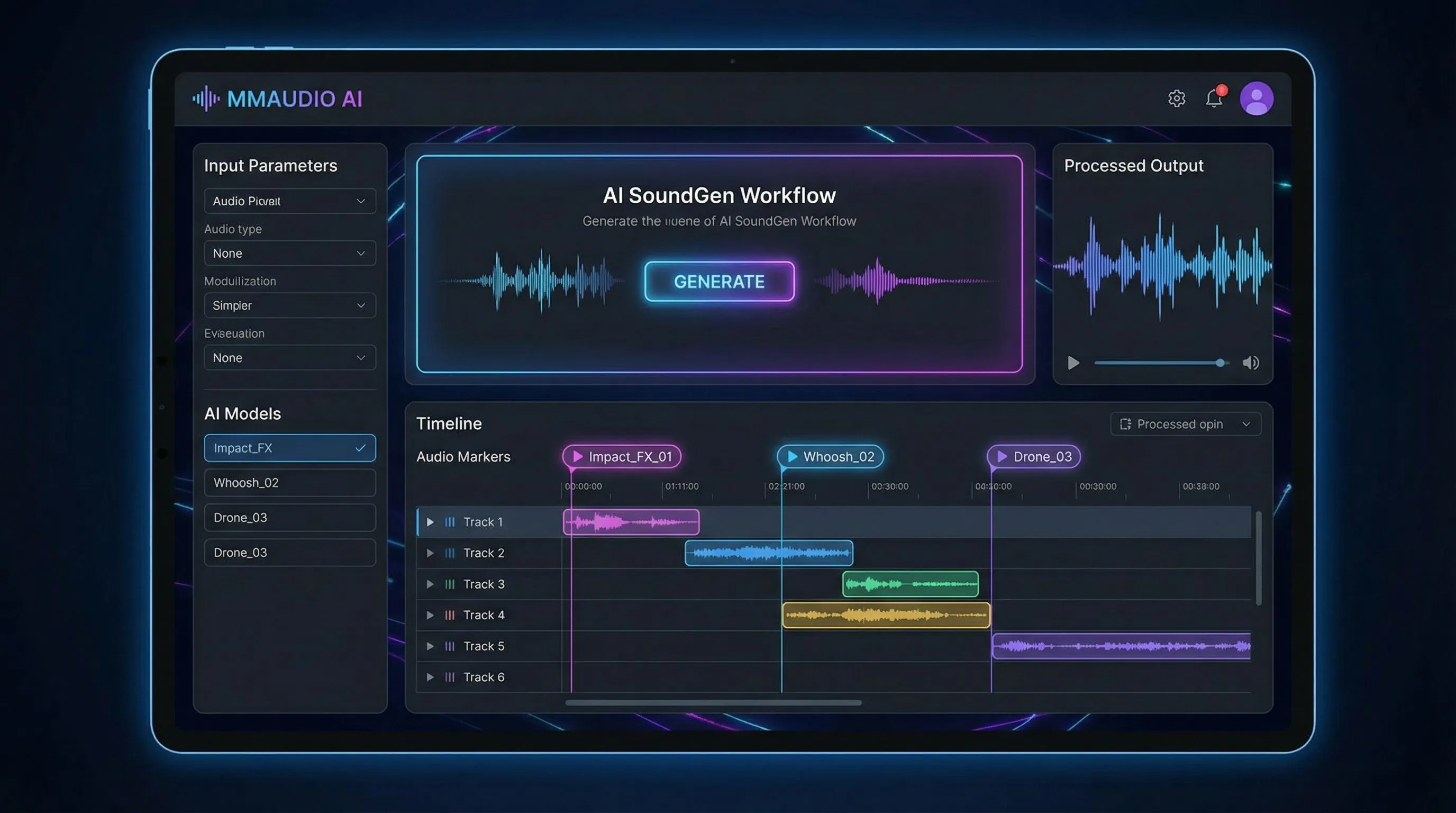1456x813 pixels.
Task: Expand Track 2 with its arrow
Action: coord(430,553)
